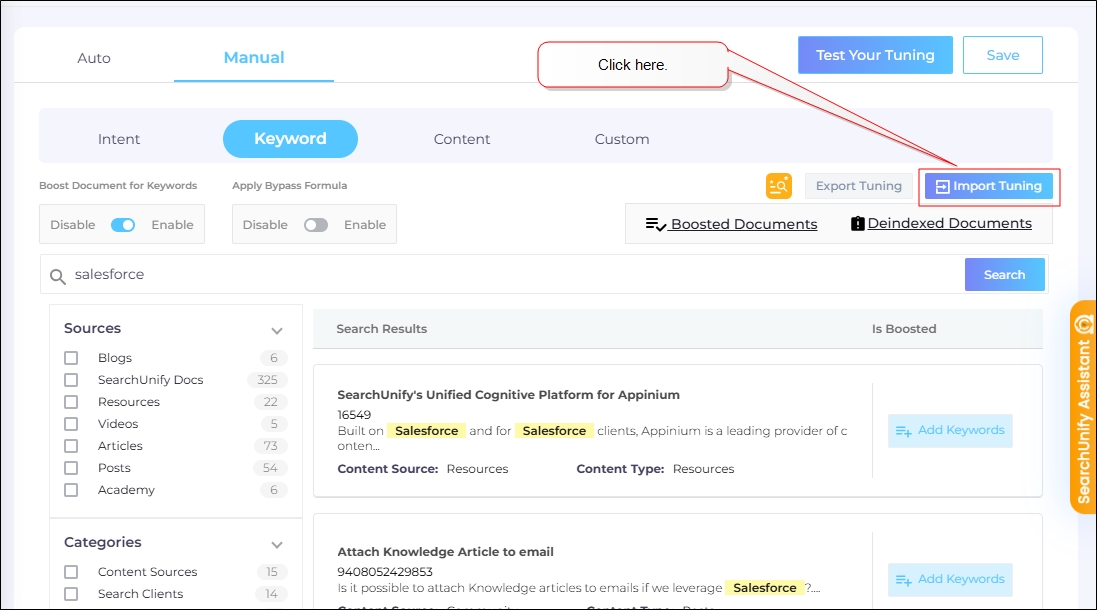Open the SearchUnify Assistant side panel

[x=1083, y=407]
